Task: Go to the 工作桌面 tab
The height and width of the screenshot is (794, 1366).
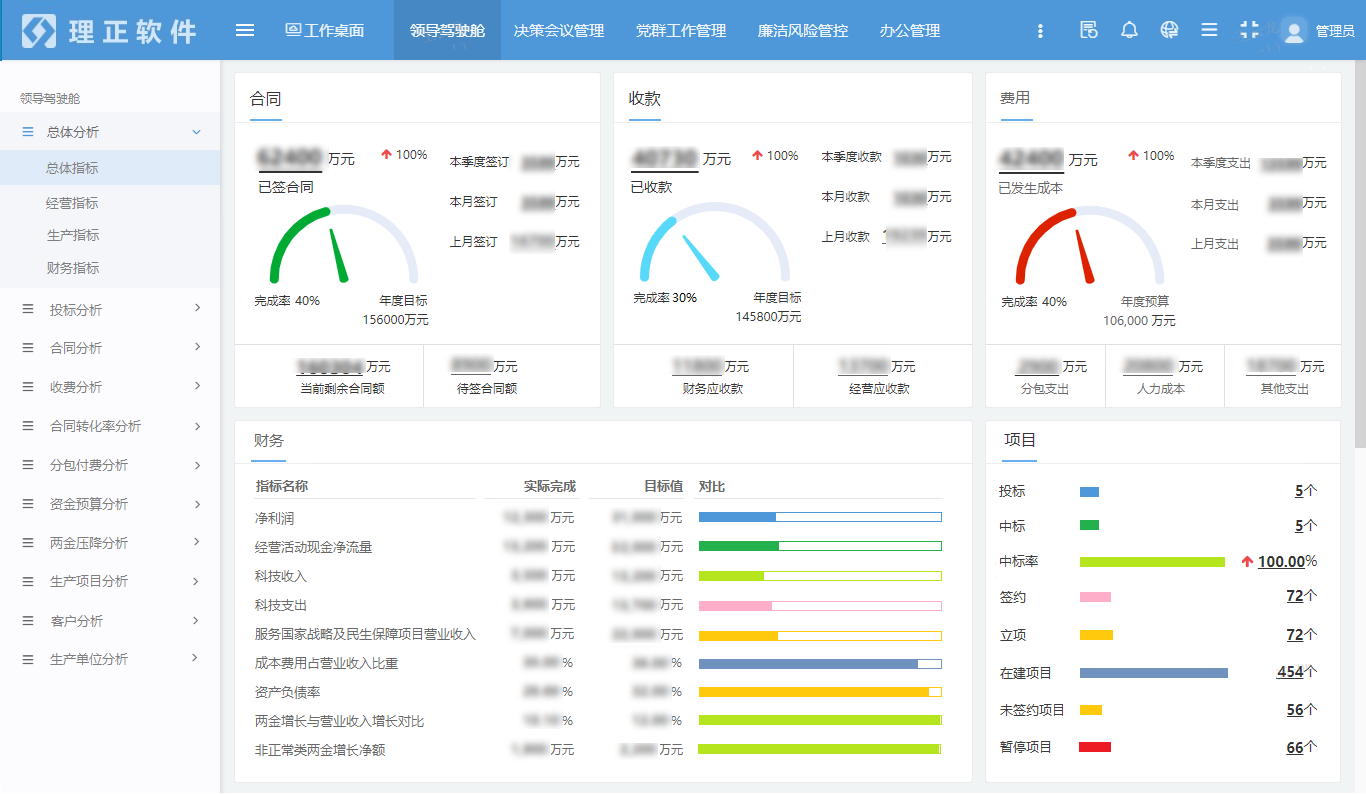Action: [x=325, y=31]
